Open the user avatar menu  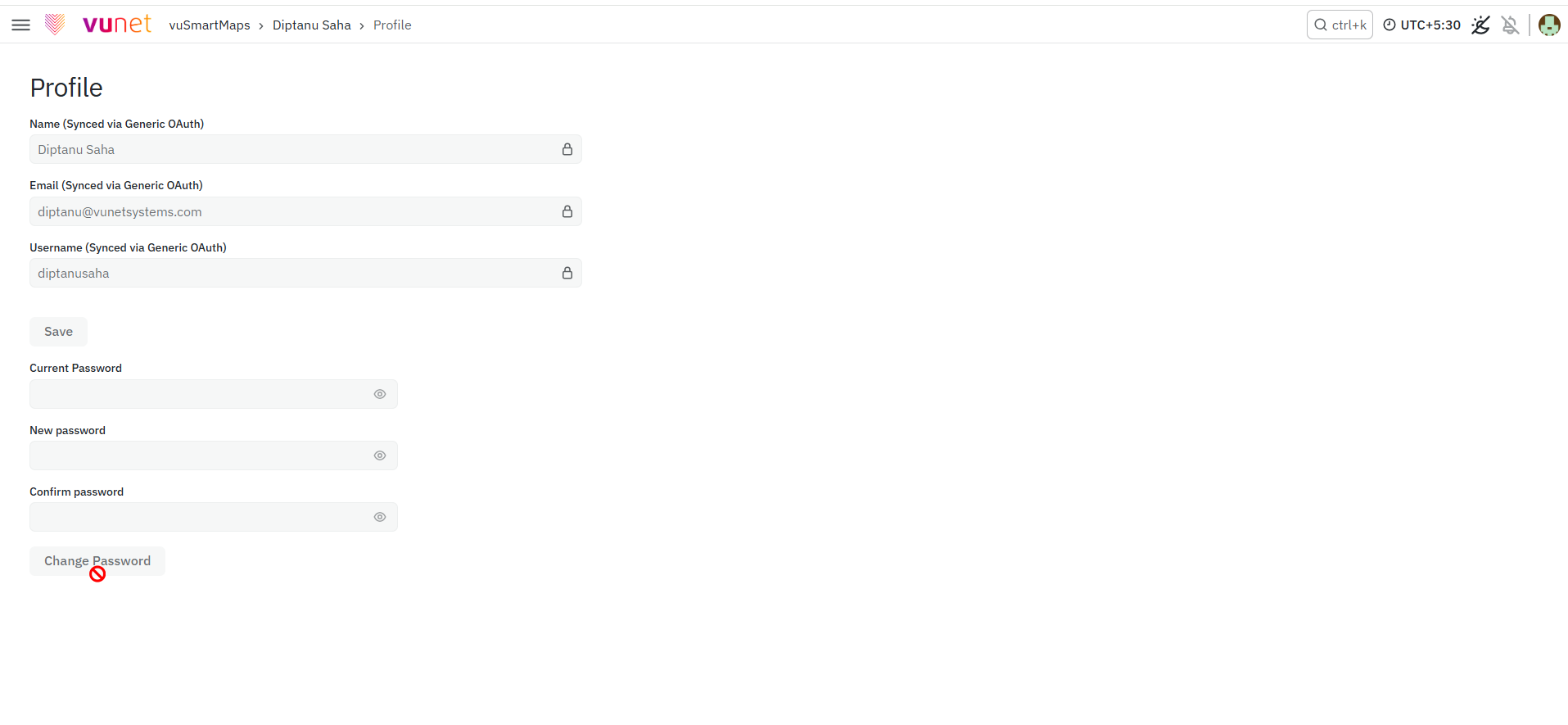[x=1549, y=25]
